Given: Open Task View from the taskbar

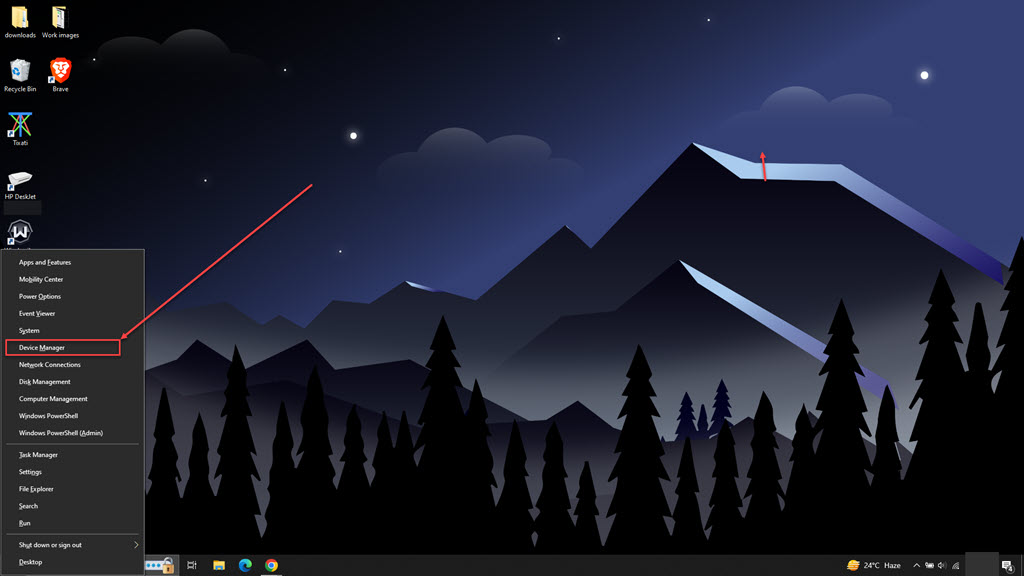Looking at the screenshot, I should 191,565.
